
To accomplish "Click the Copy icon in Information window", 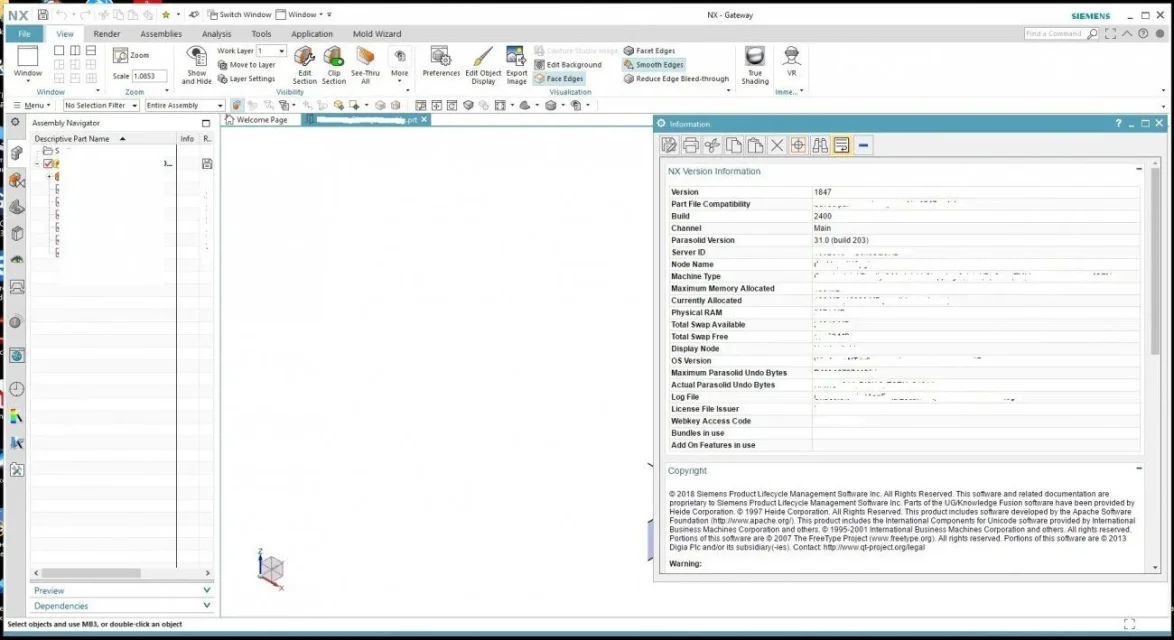I will coord(734,145).
